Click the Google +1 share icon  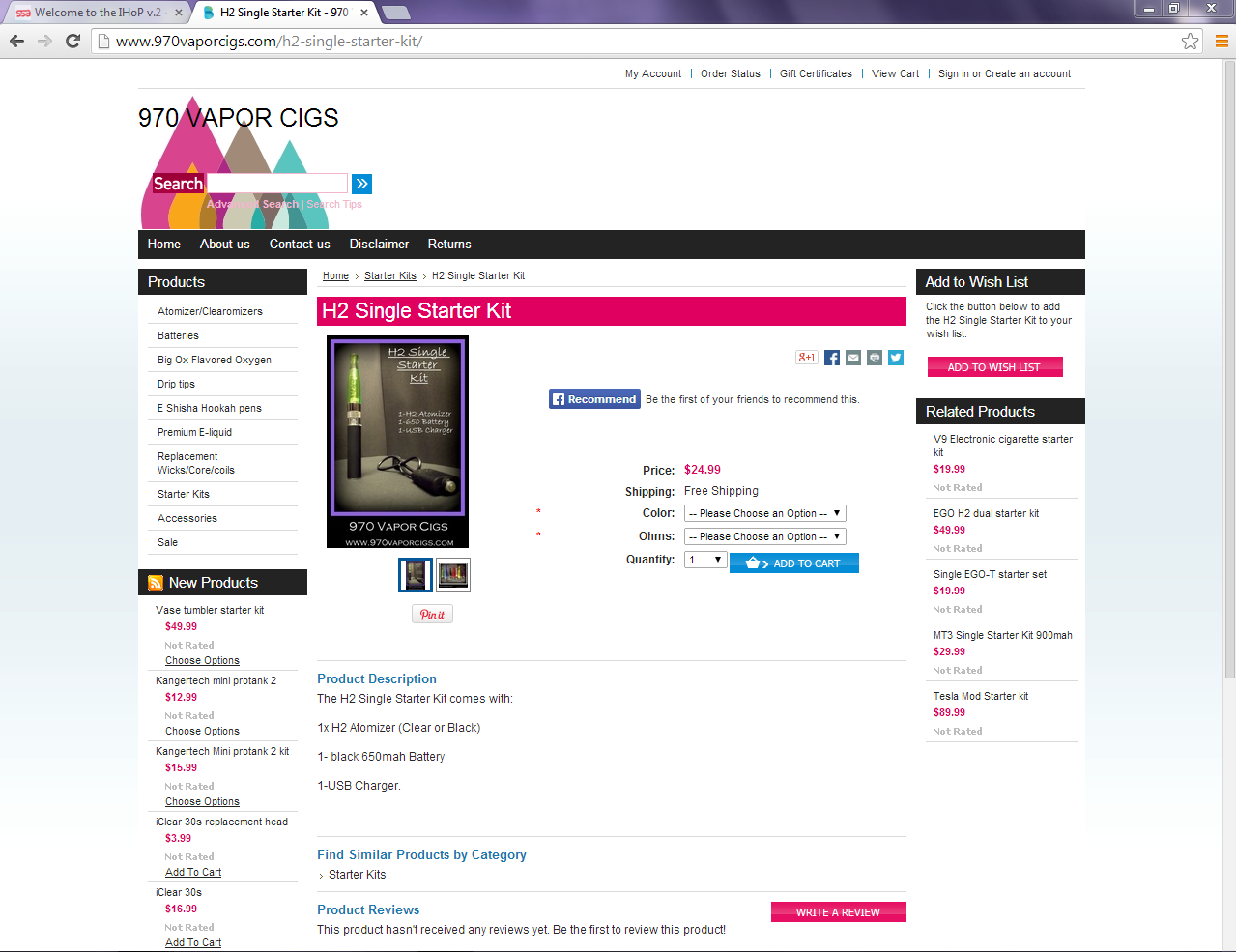pyautogui.click(x=806, y=358)
